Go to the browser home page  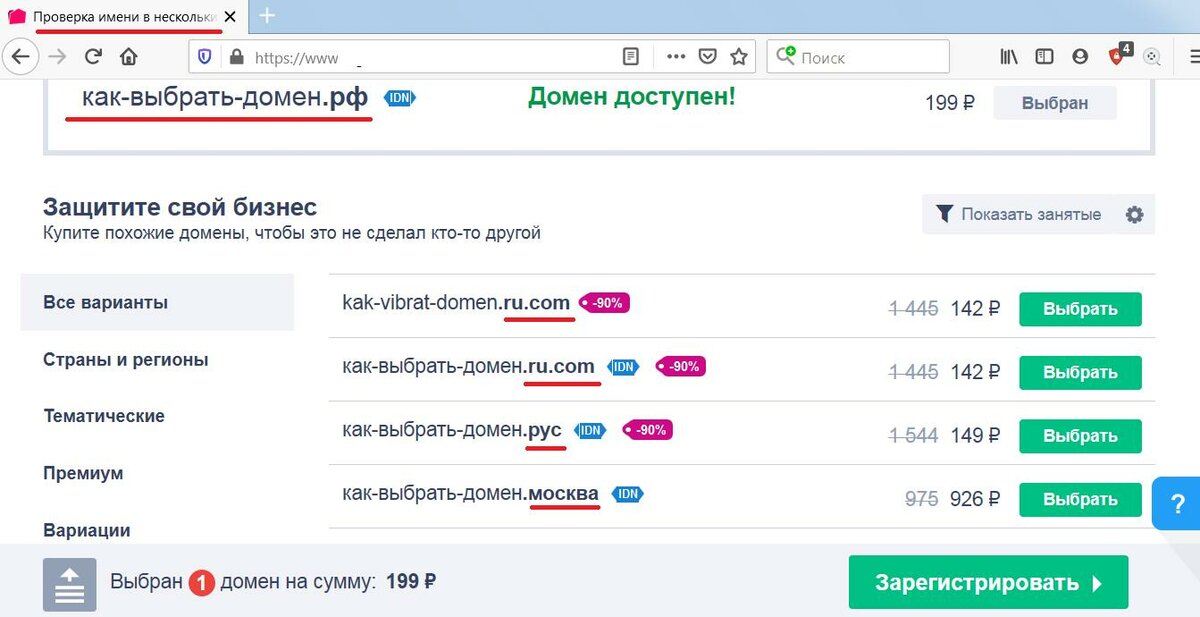pos(128,57)
